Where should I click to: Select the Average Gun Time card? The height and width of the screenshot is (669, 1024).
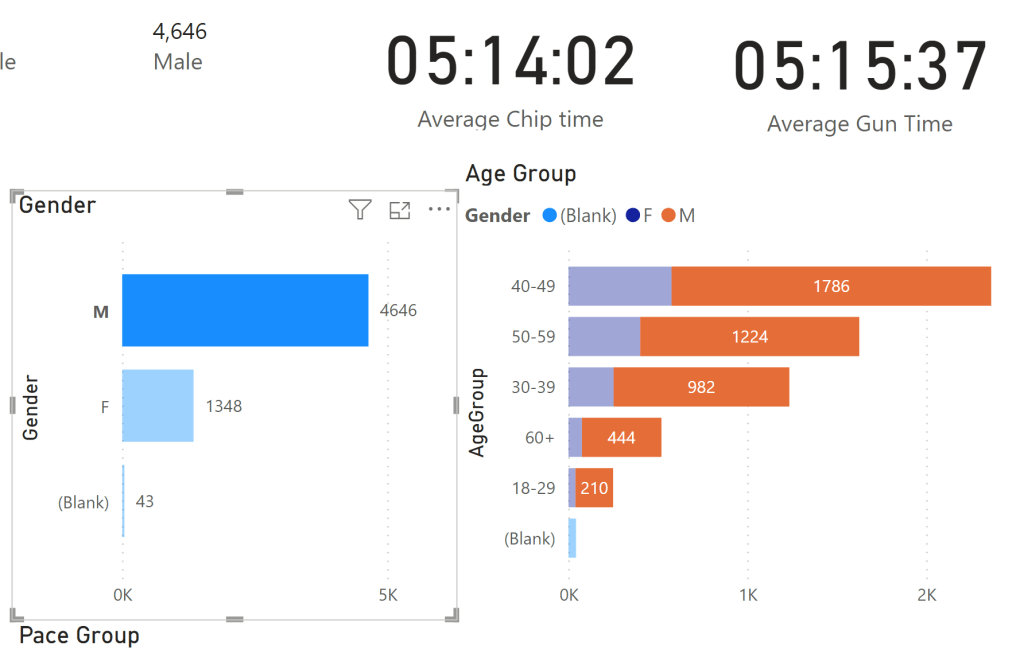tap(860, 84)
